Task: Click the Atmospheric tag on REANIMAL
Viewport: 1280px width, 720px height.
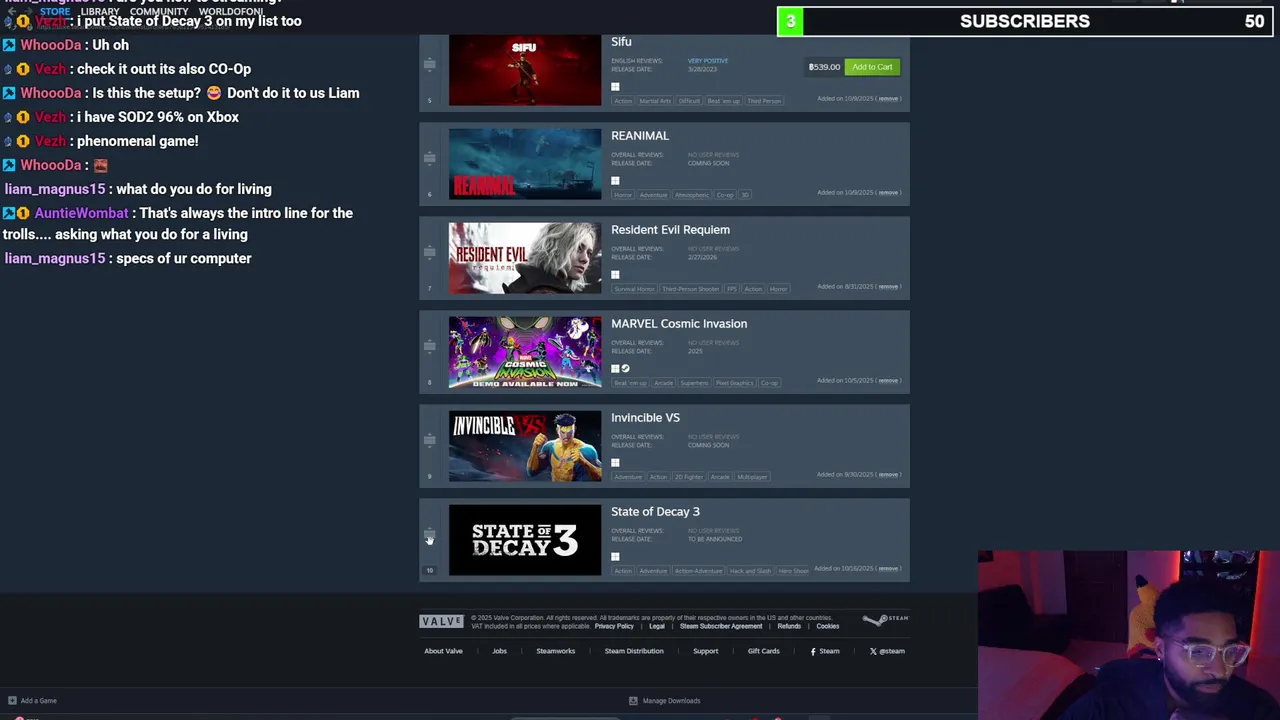Action: coord(690,195)
